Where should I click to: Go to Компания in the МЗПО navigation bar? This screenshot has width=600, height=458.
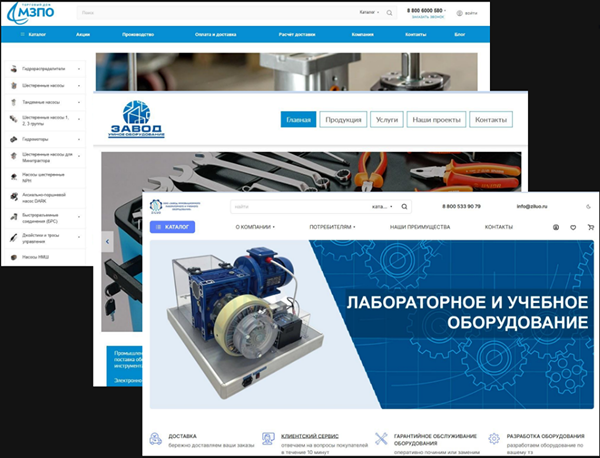tap(362, 34)
